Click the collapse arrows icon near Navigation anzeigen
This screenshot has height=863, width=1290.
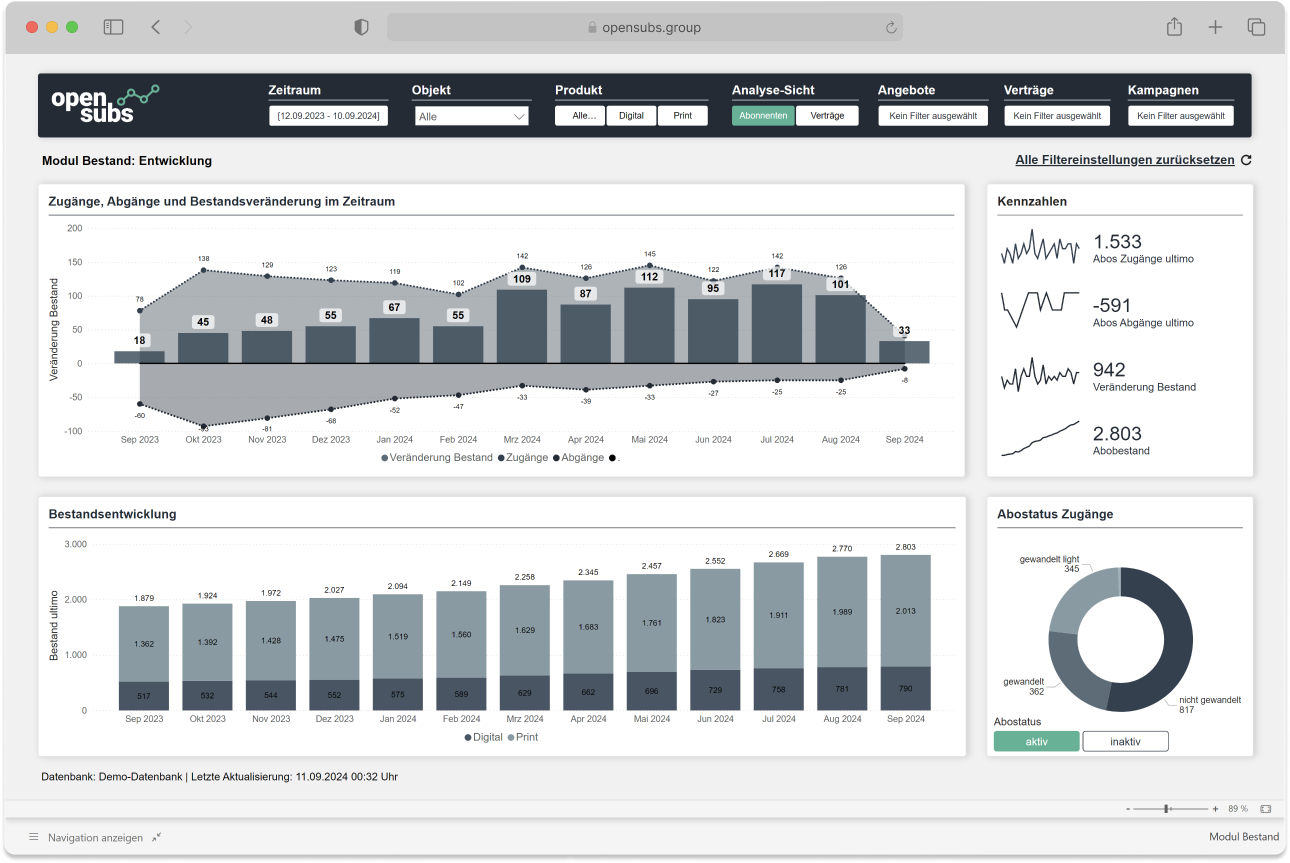pyautogui.click(x=157, y=837)
